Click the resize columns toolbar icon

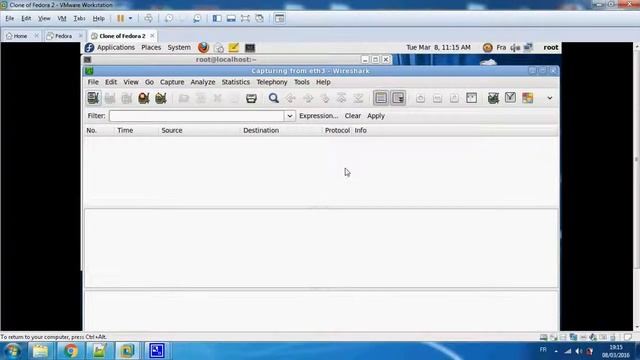(x=471, y=98)
